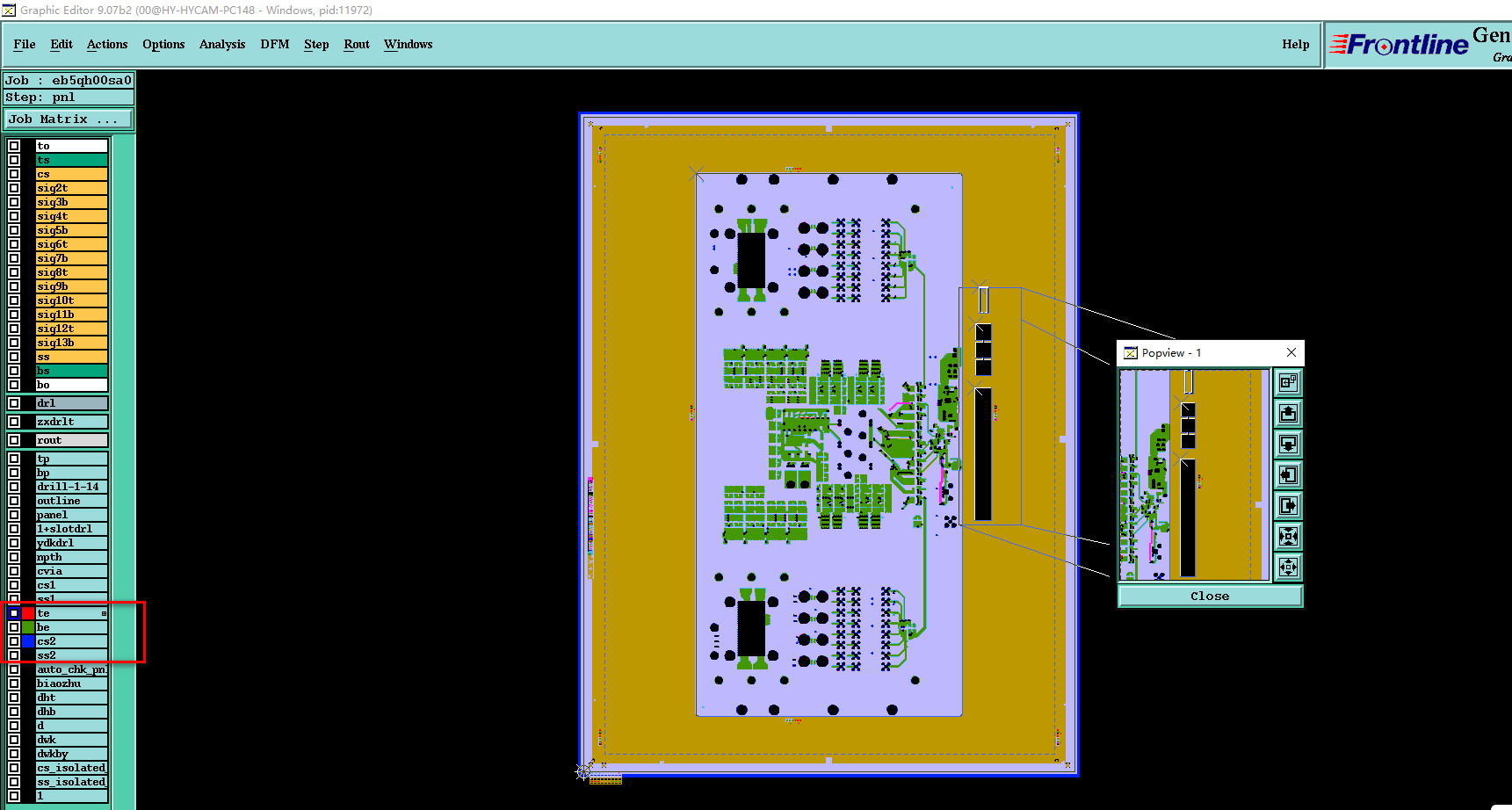Toggle the be layer checkbox
1512x810 pixels.
pyautogui.click(x=14, y=627)
